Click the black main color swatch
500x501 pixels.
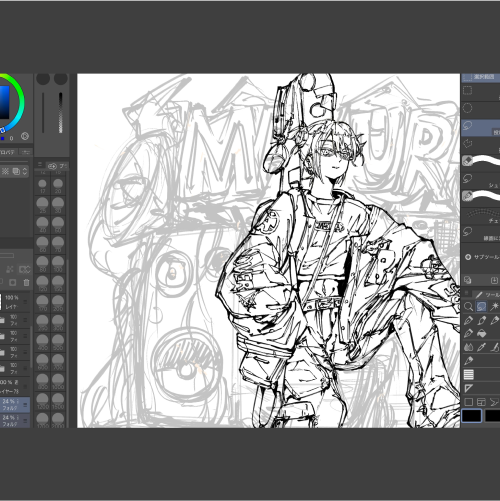472,416
